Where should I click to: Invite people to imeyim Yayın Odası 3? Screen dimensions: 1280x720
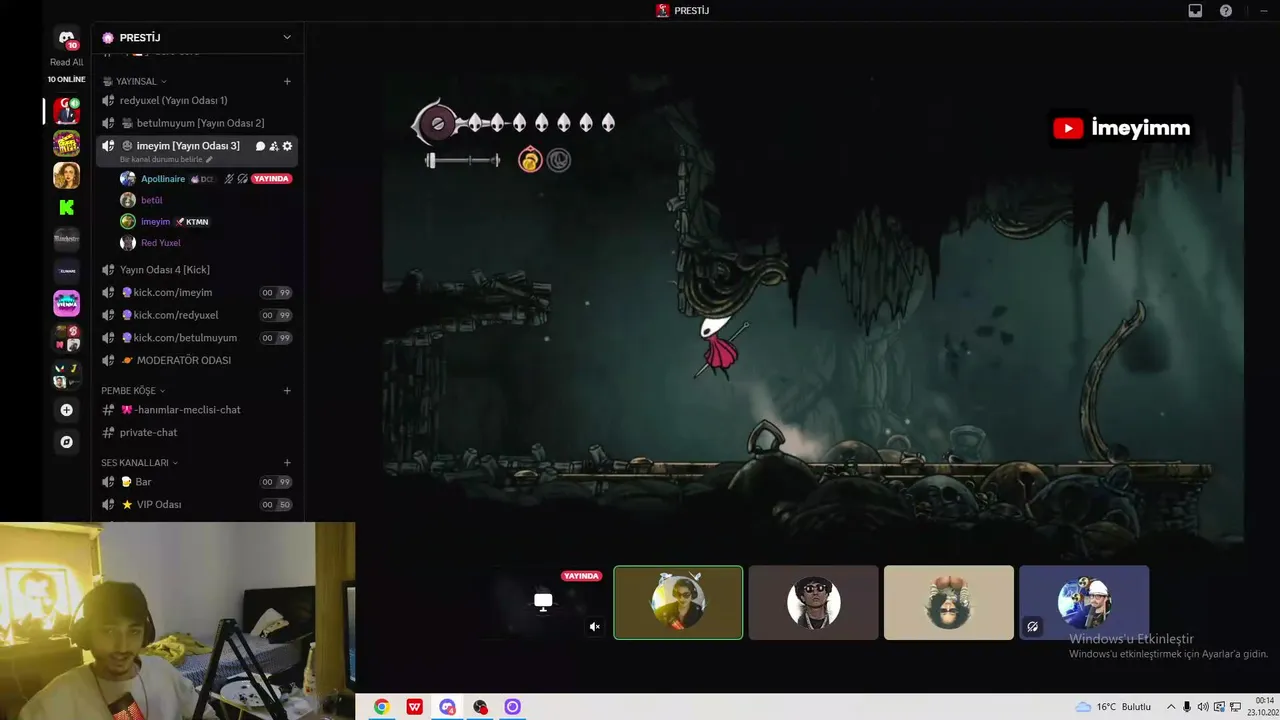coord(274,146)
